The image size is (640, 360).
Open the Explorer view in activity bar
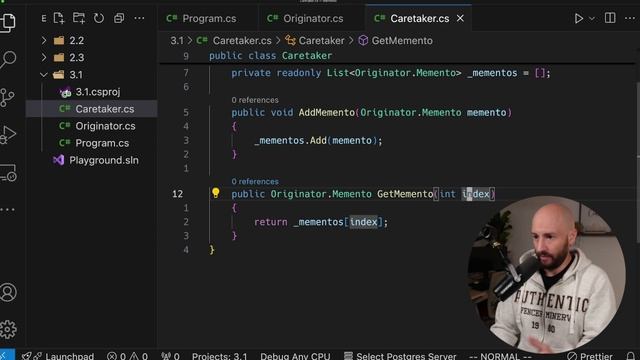pyautogui.click(x=7, y=22)
